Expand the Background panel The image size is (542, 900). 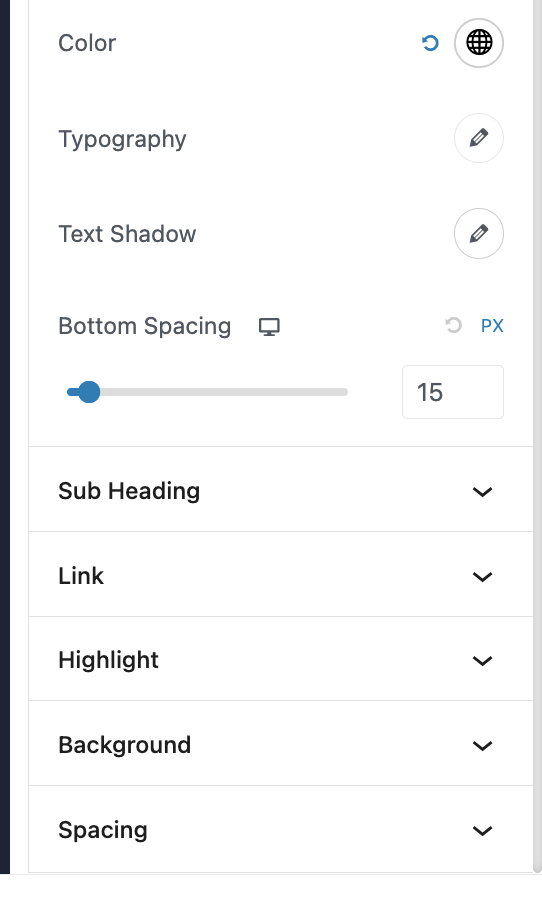pos(281,743)
